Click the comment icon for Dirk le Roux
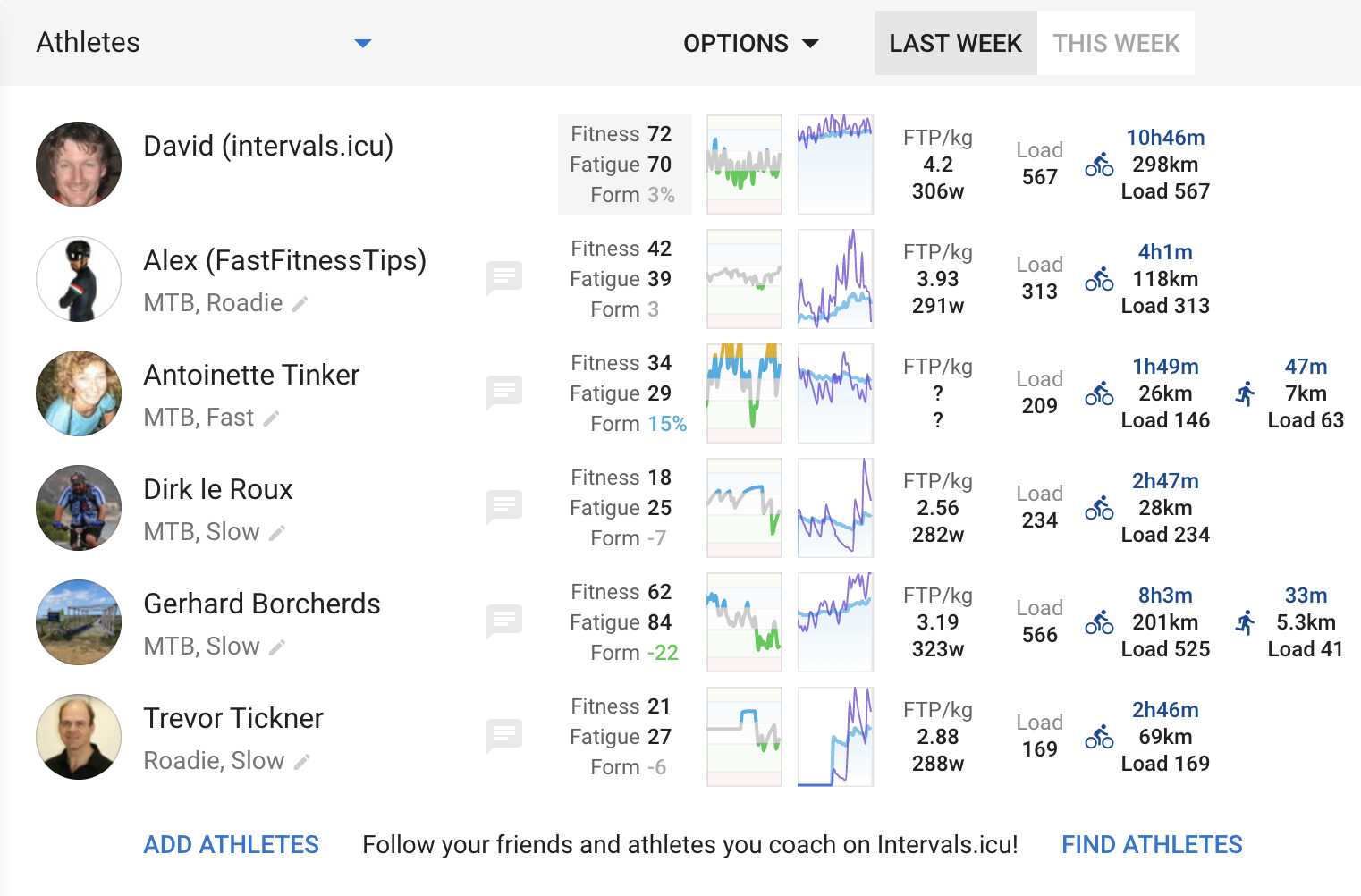The image size is (1361, 896). (x=504, y=506)
